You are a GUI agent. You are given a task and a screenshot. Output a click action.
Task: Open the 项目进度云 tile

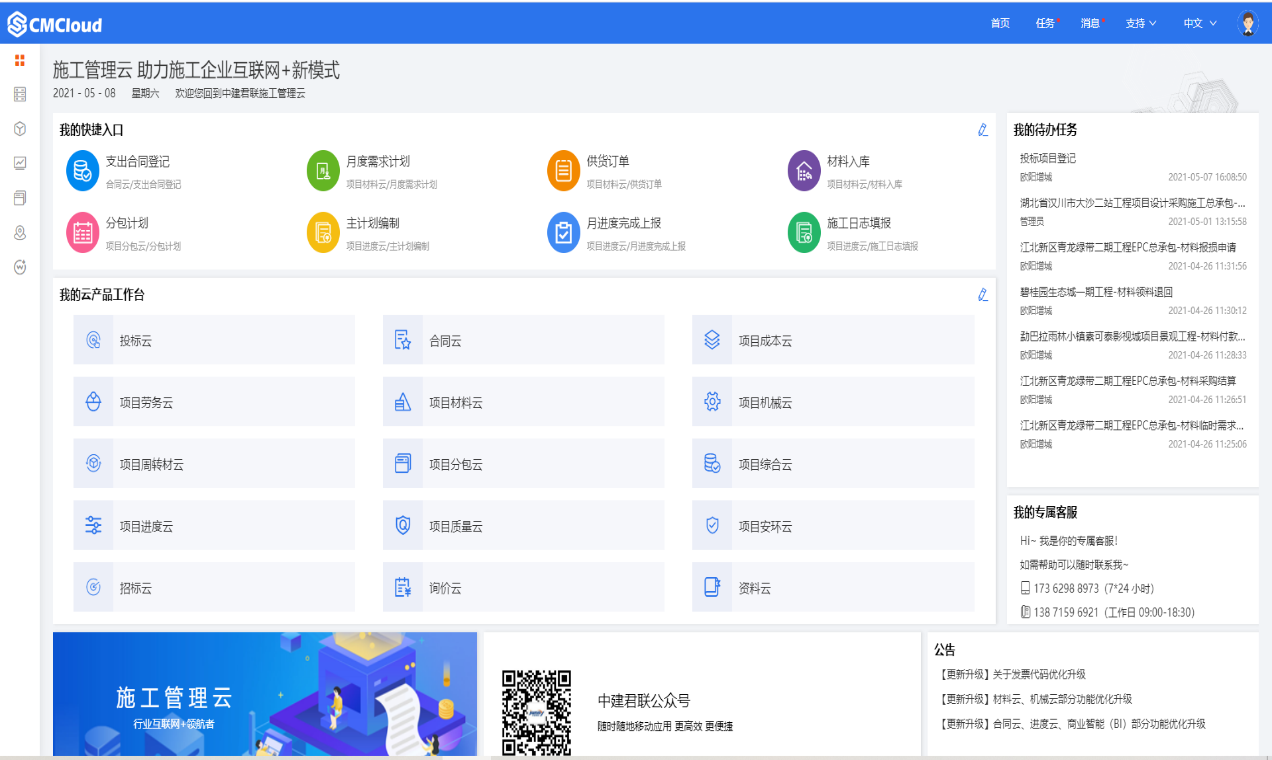tap(214, 526)
